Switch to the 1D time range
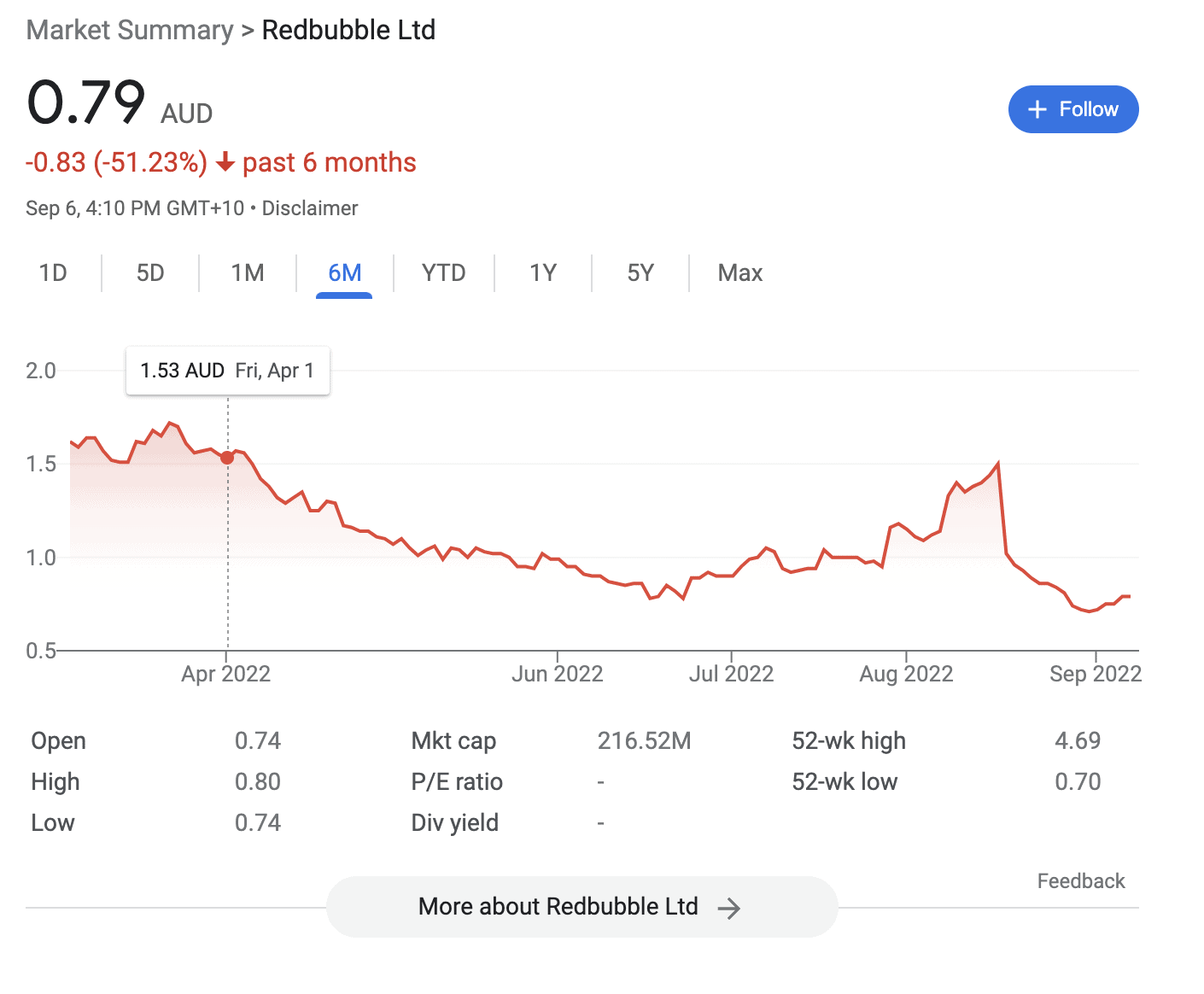 click(x=53, y=272)
